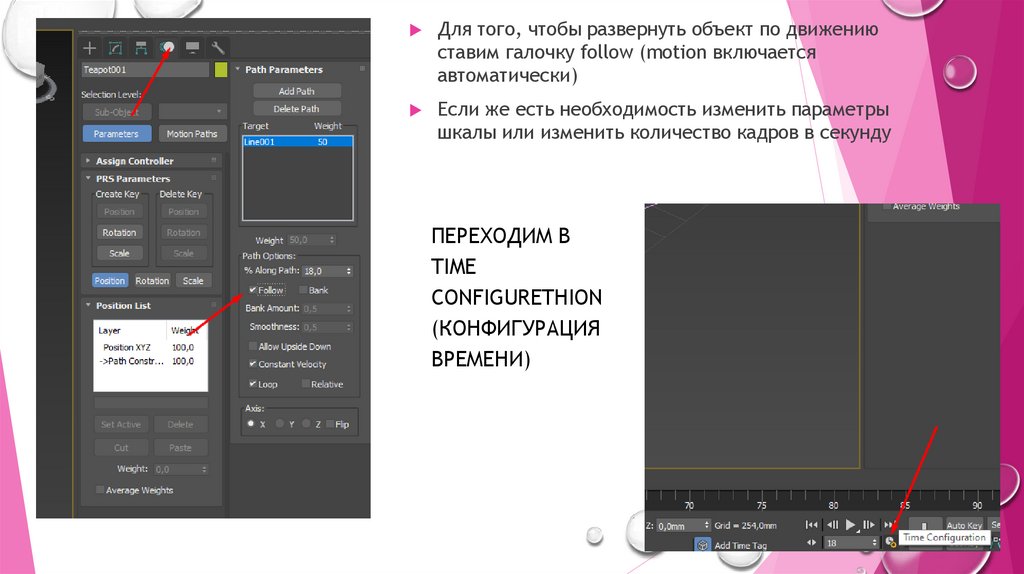Open the Selection Level dropdown
This screenshot has width=1024, height=574.
coord(193,112)
